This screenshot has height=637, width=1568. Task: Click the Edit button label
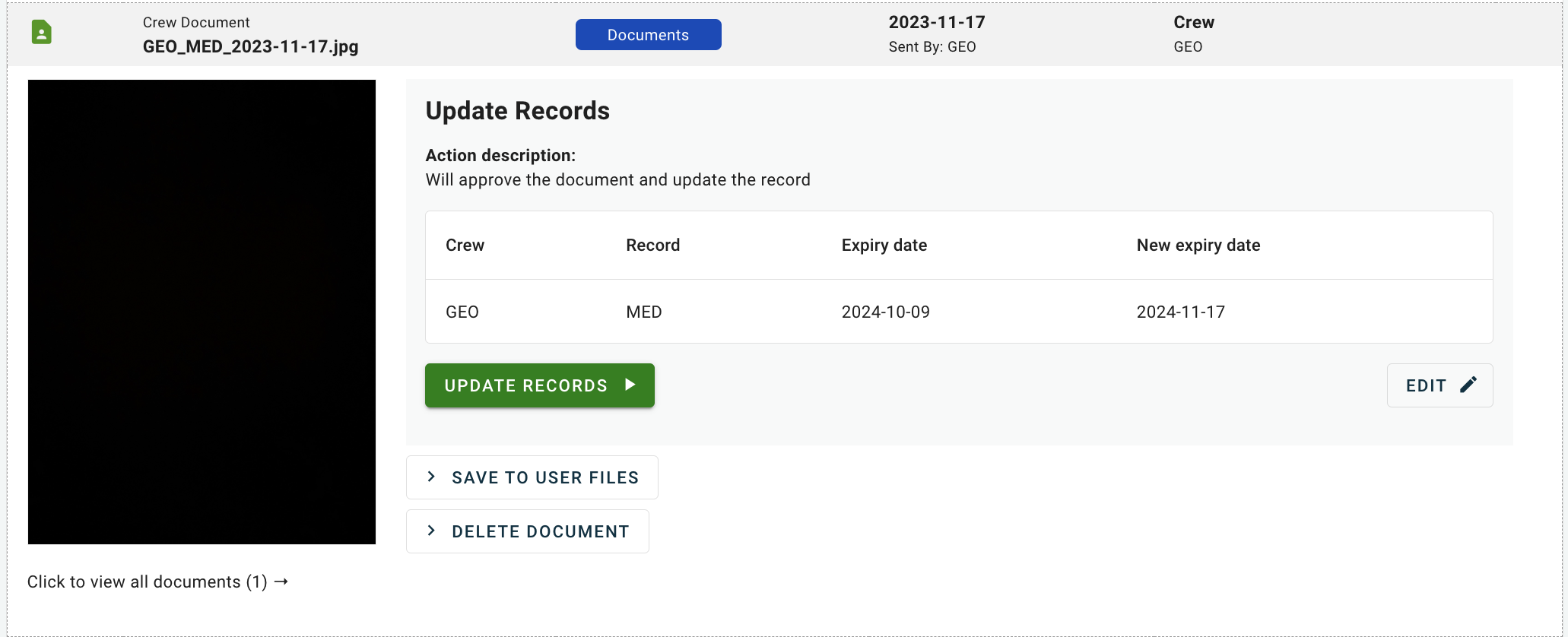pyautogui.click(x=1426, y=385)
